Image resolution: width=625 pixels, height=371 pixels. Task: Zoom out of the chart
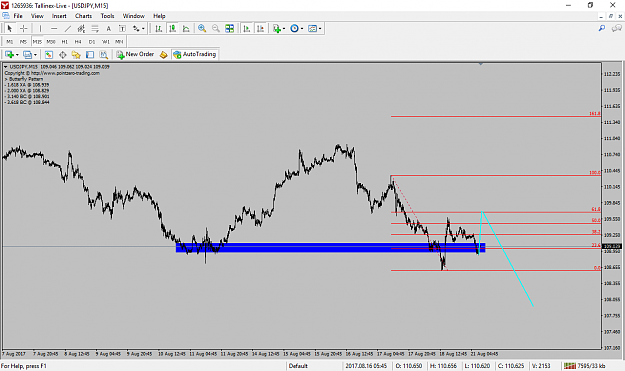click(216, 28)
